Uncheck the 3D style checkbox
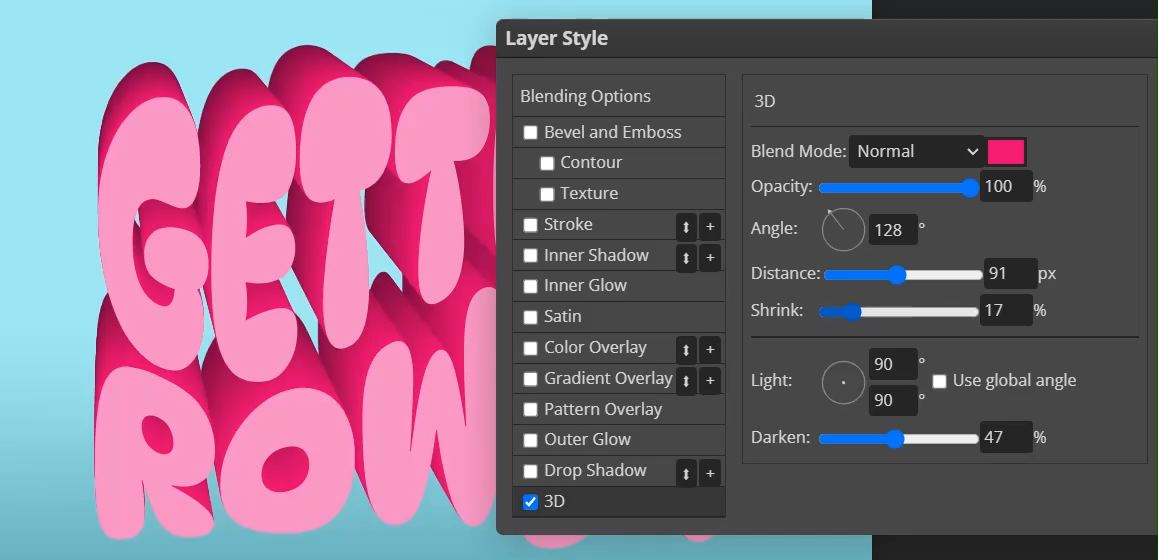Image resolution: width=1158 pixels, height=560 pixels. pos(530,502)
